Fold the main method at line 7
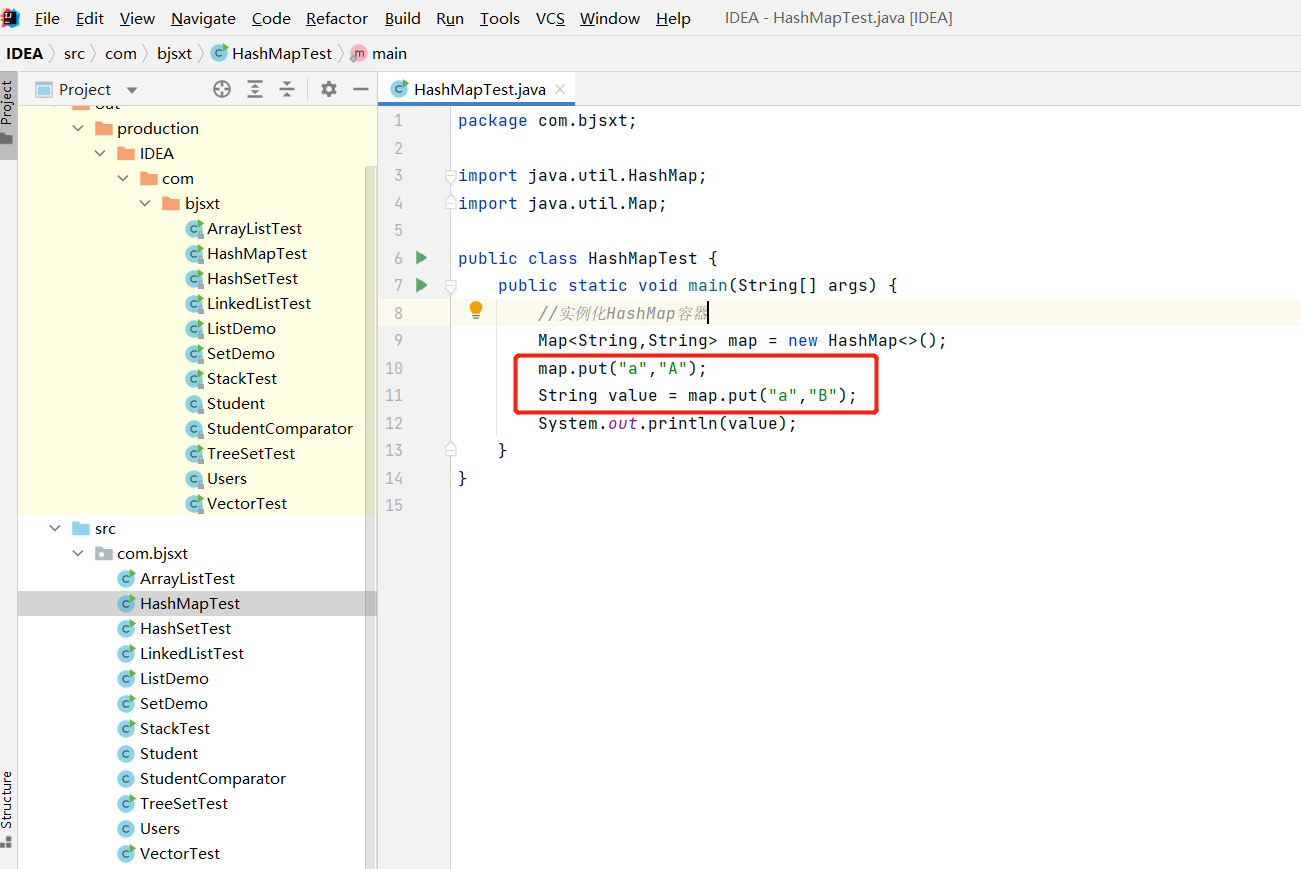The width and height of the screenshot is (1301, 869). coord(451,286)
